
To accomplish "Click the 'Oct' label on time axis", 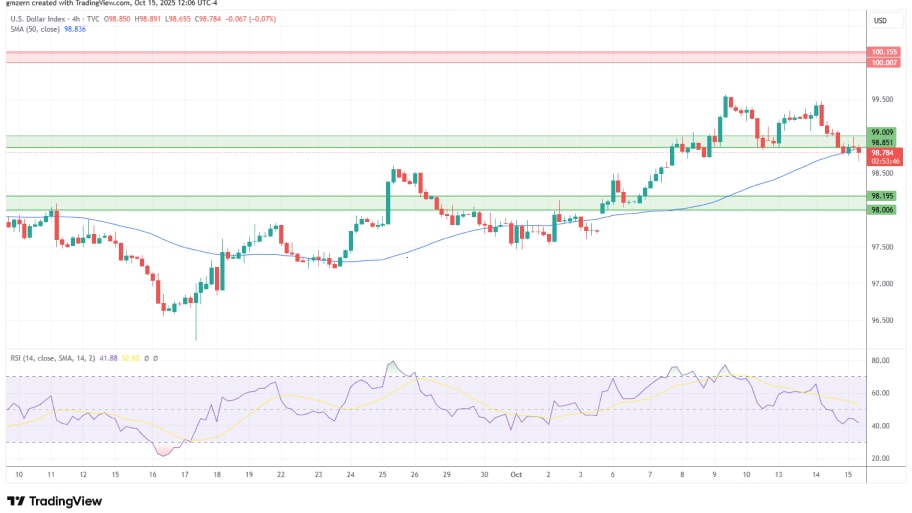I will 517,474.
